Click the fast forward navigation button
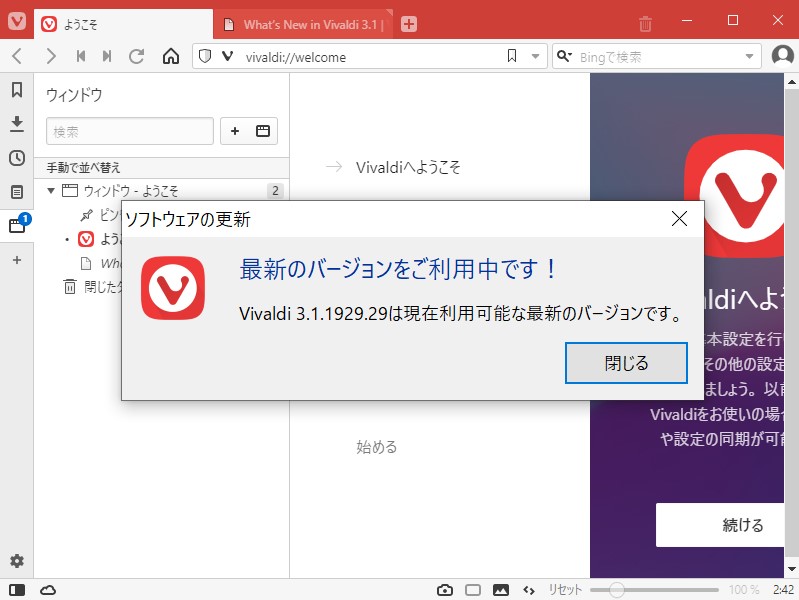This screenshot has width=799, height=600. pos(107,56)
